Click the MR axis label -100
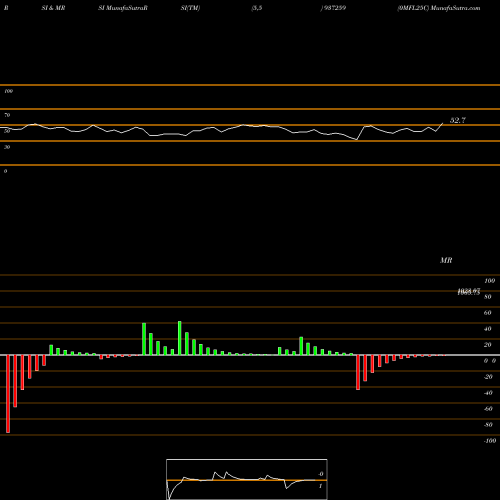Screen dimensions: 500x500 point(490,441)
